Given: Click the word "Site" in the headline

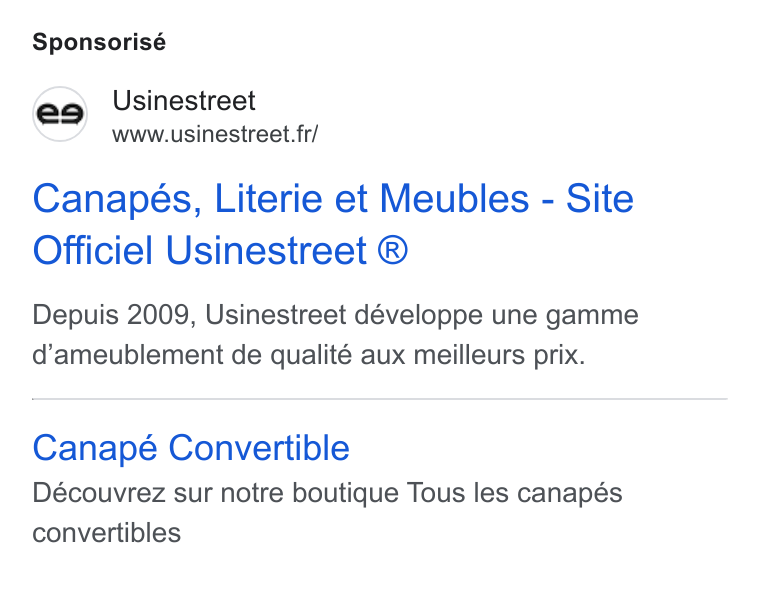Looking at the screenshot, I should [x=600, y=199].
